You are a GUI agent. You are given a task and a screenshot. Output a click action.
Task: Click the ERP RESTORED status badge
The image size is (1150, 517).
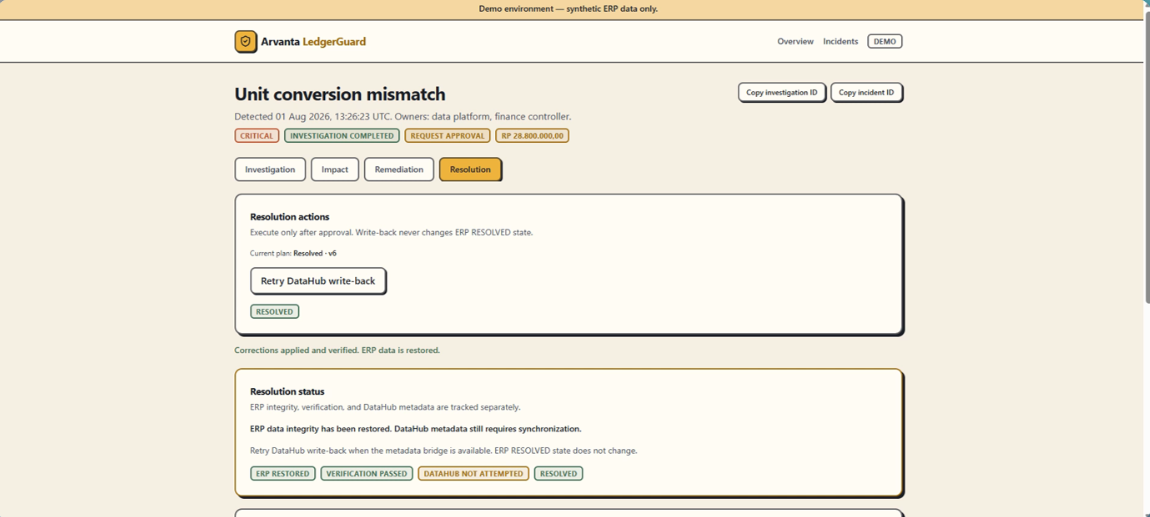(x=283, y=474)
